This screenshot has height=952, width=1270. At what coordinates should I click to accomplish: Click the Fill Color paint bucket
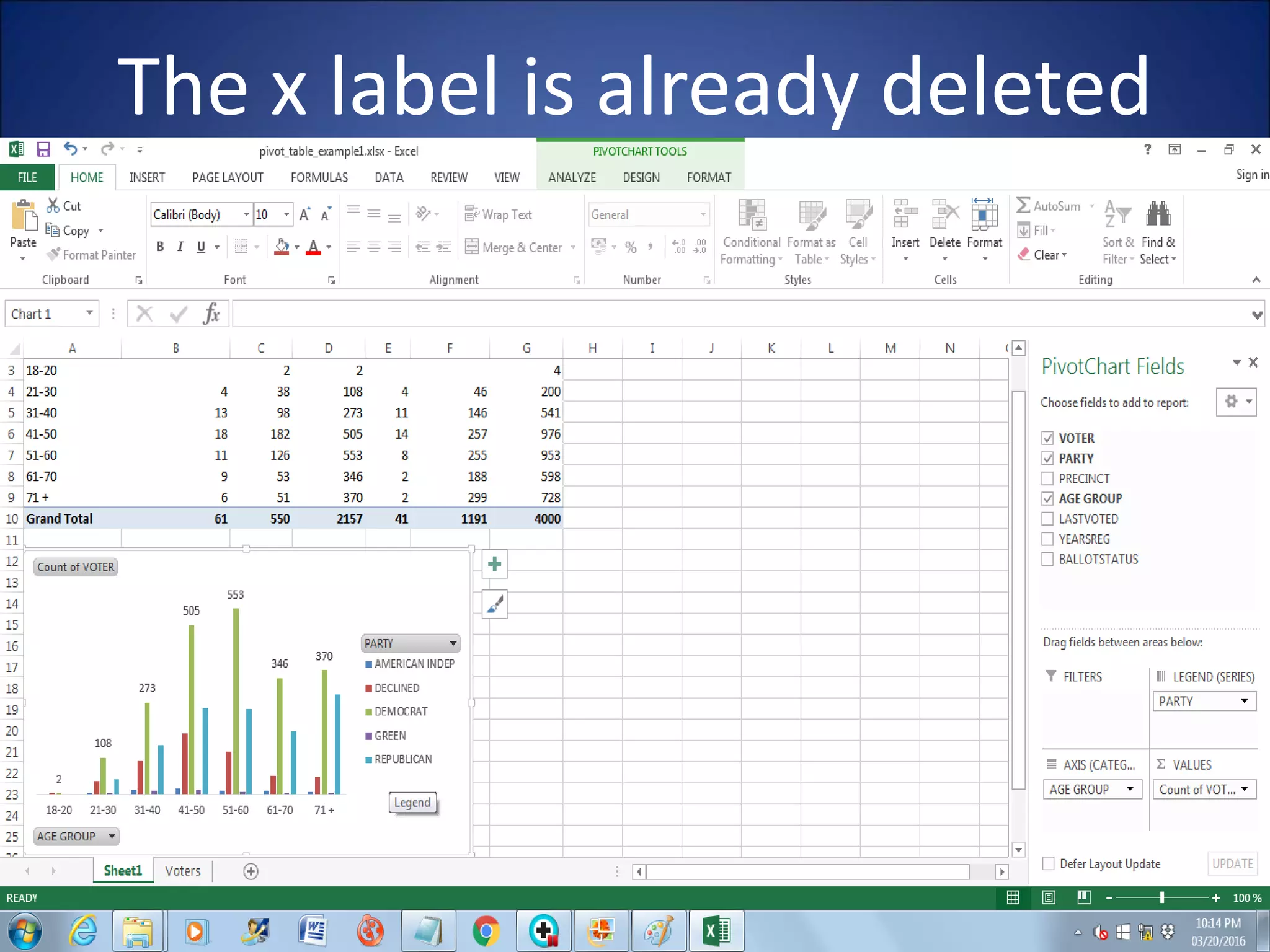(x=282, y=247)
